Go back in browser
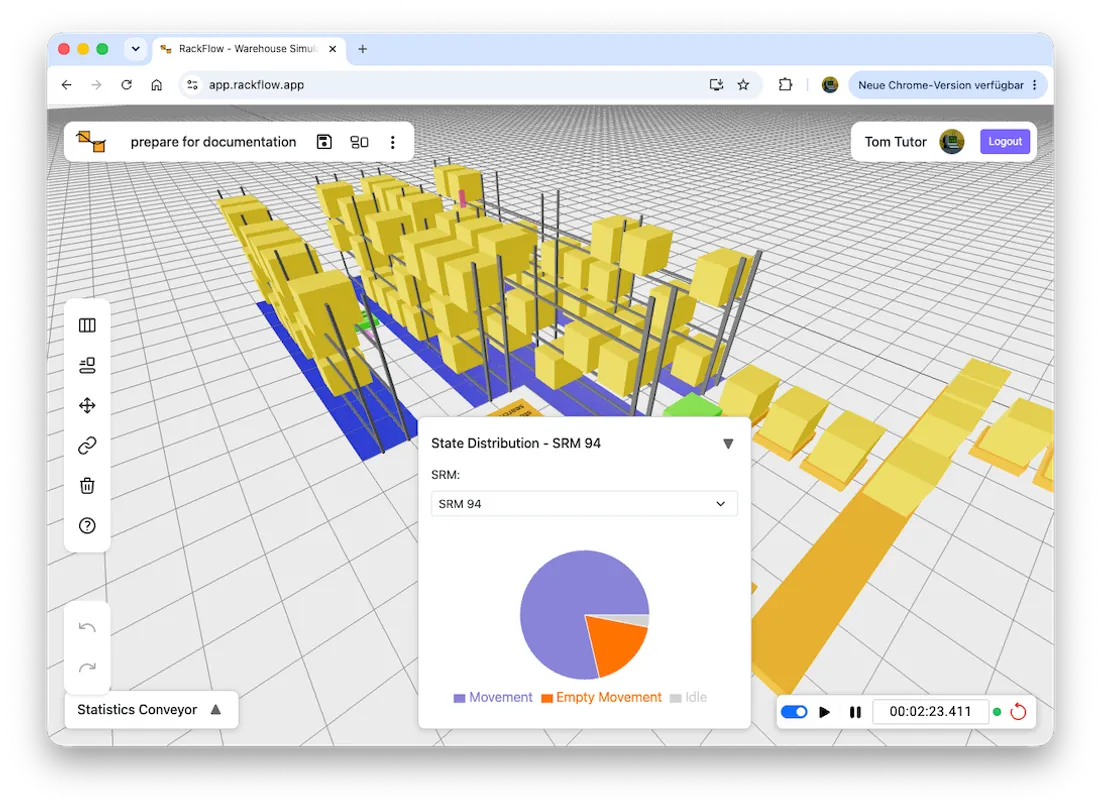Image resolution: width=1100 pixels, height=807 pixels. [x=67, y=85]
